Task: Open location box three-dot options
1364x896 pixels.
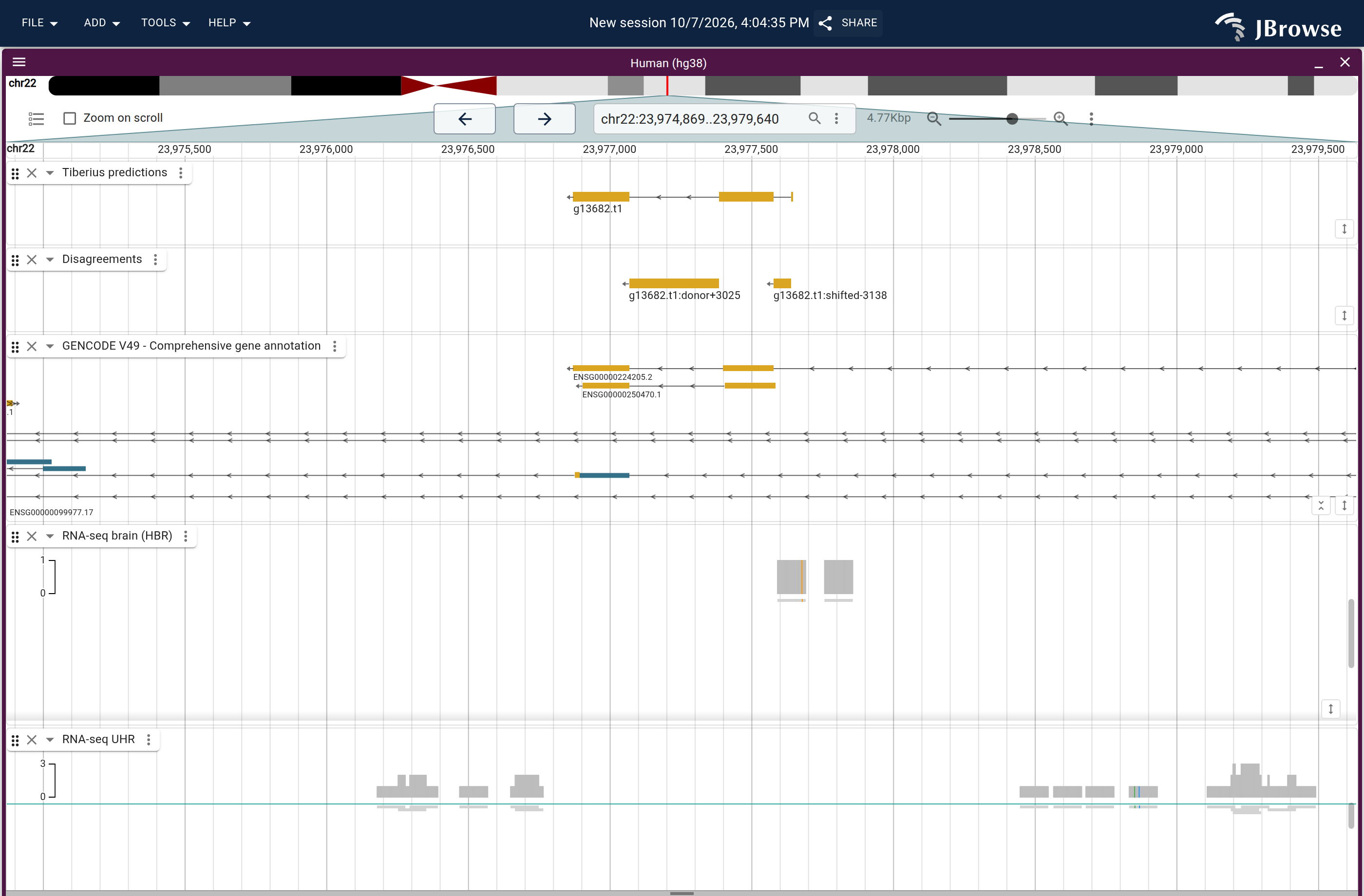Action: (x=836, y=118)
